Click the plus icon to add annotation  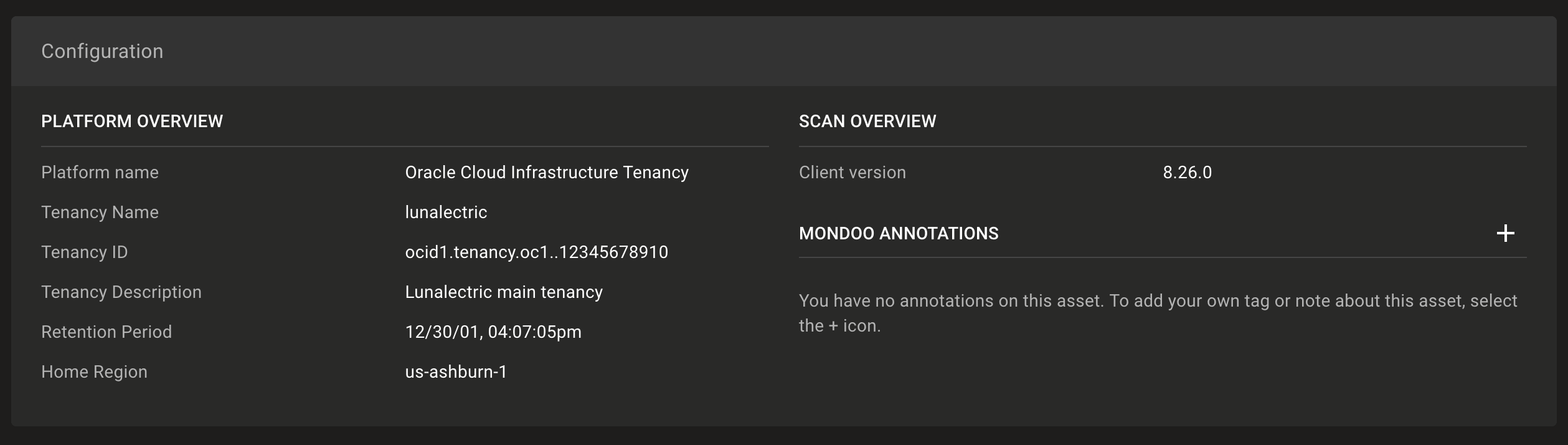point(1507,232)
